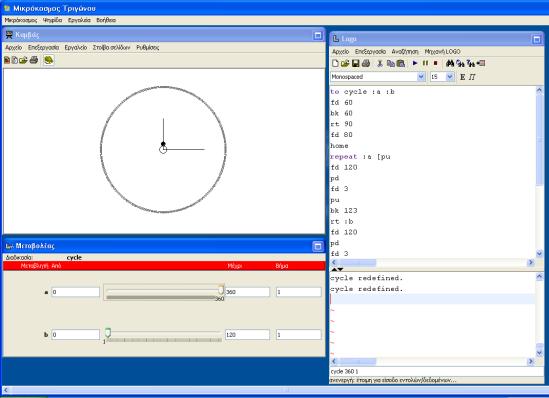This screenshot has width=549, height=398.
Task: Click the Open file icon in Logo toolbar
Action: [x=345, y=63]
